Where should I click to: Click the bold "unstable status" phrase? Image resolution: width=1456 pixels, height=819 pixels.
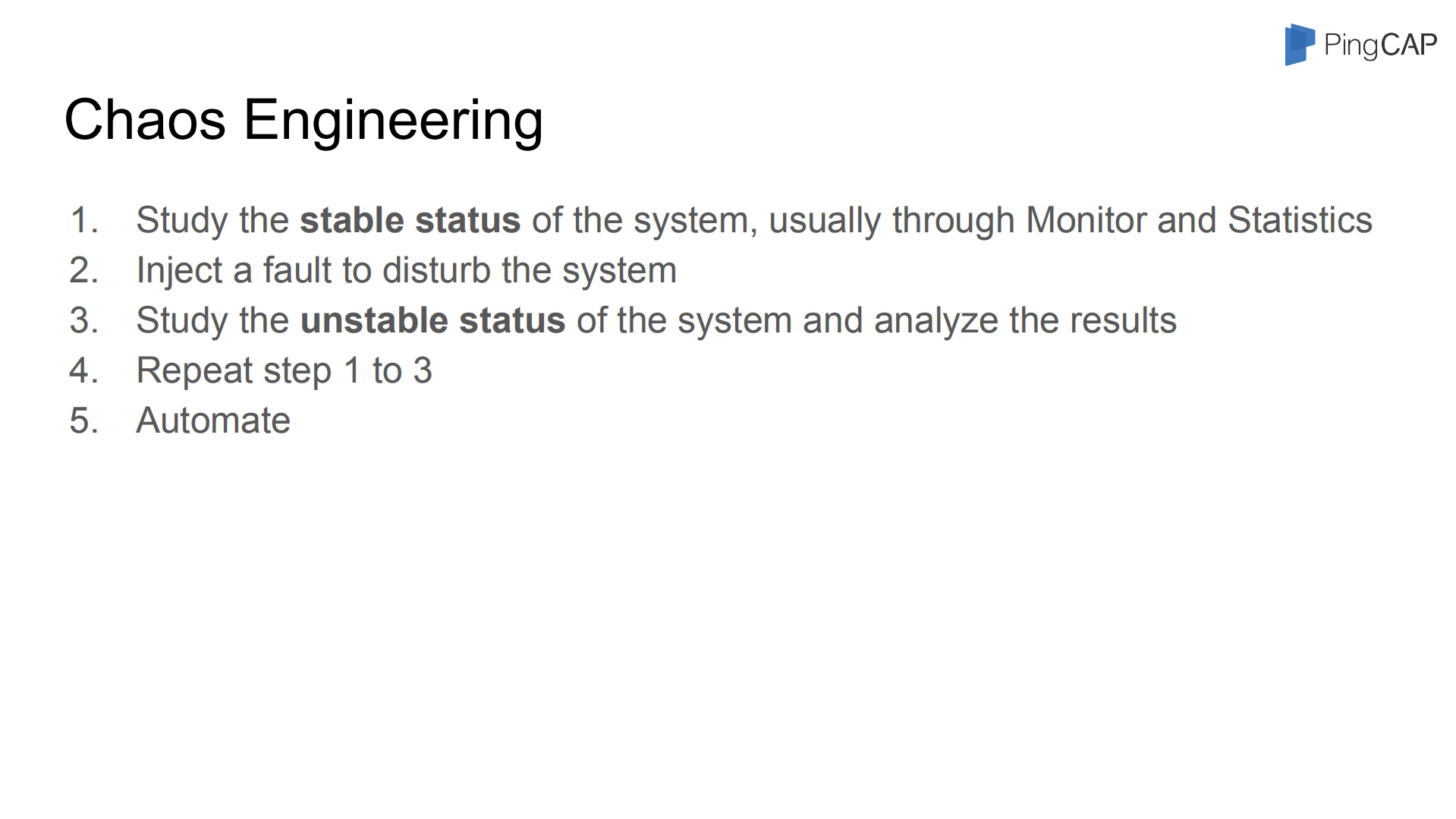click(432, 320)
